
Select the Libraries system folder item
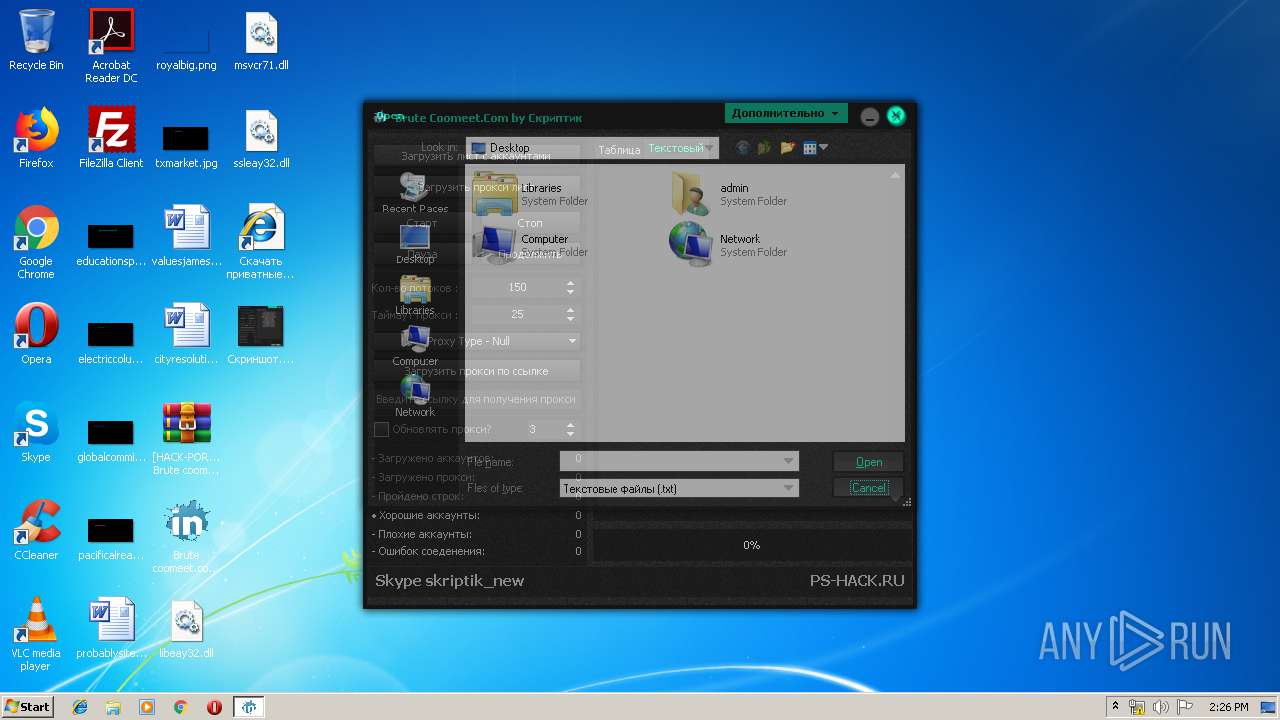pos(531,193)
